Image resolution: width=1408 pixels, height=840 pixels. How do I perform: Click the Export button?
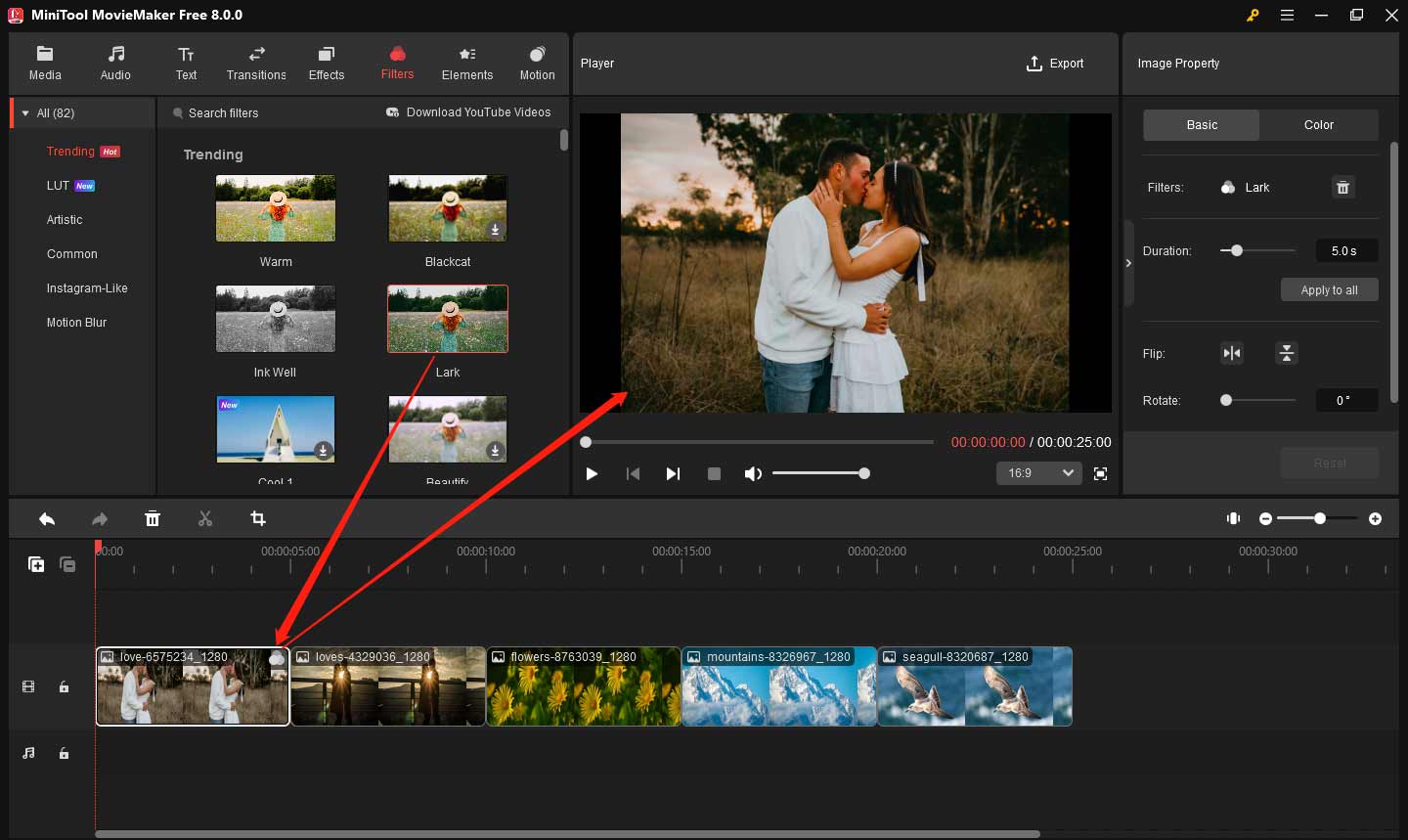point(1055,64)
